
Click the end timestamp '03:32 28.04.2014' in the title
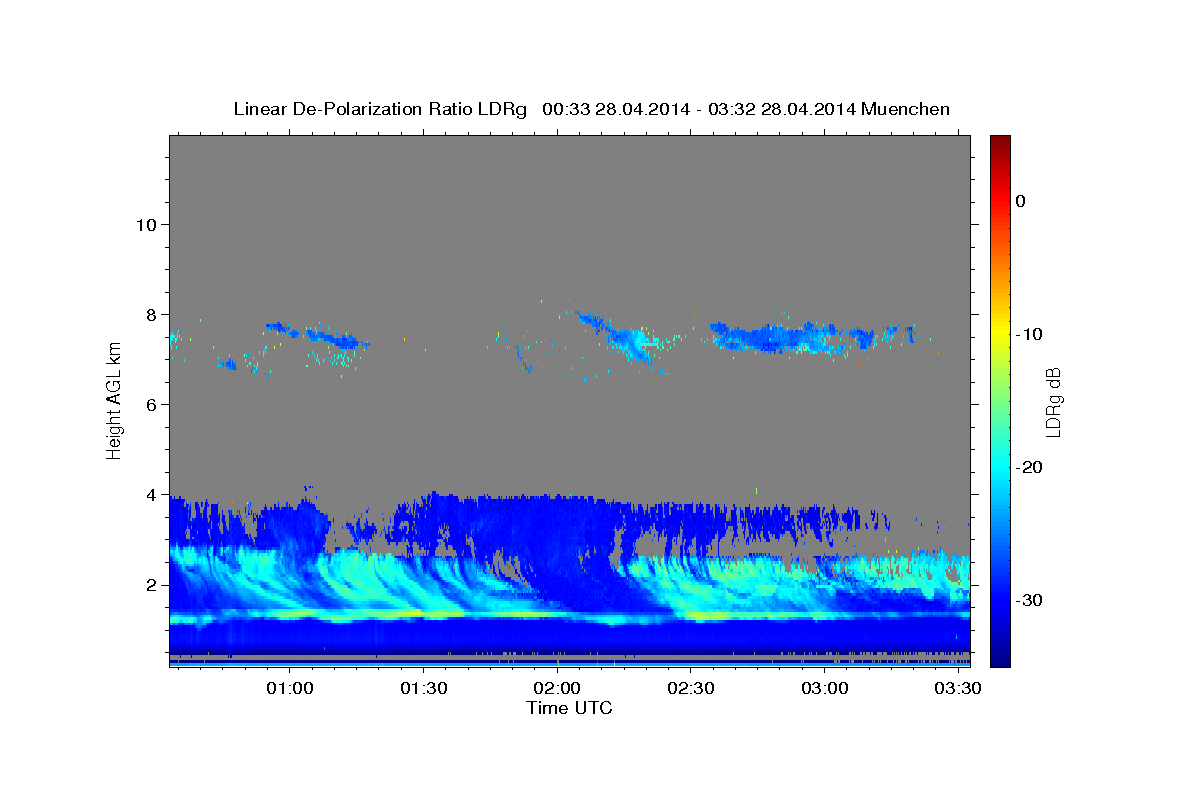tap(782, 109)
